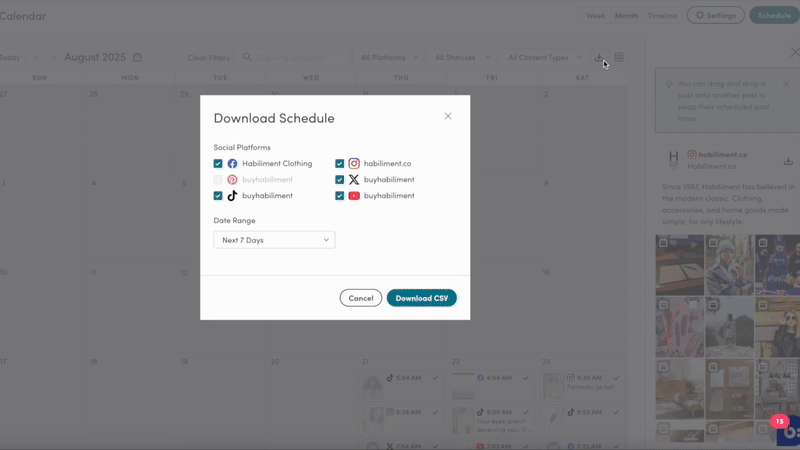
Task: Switch to the Timeline view
Action: click(662, 16)
